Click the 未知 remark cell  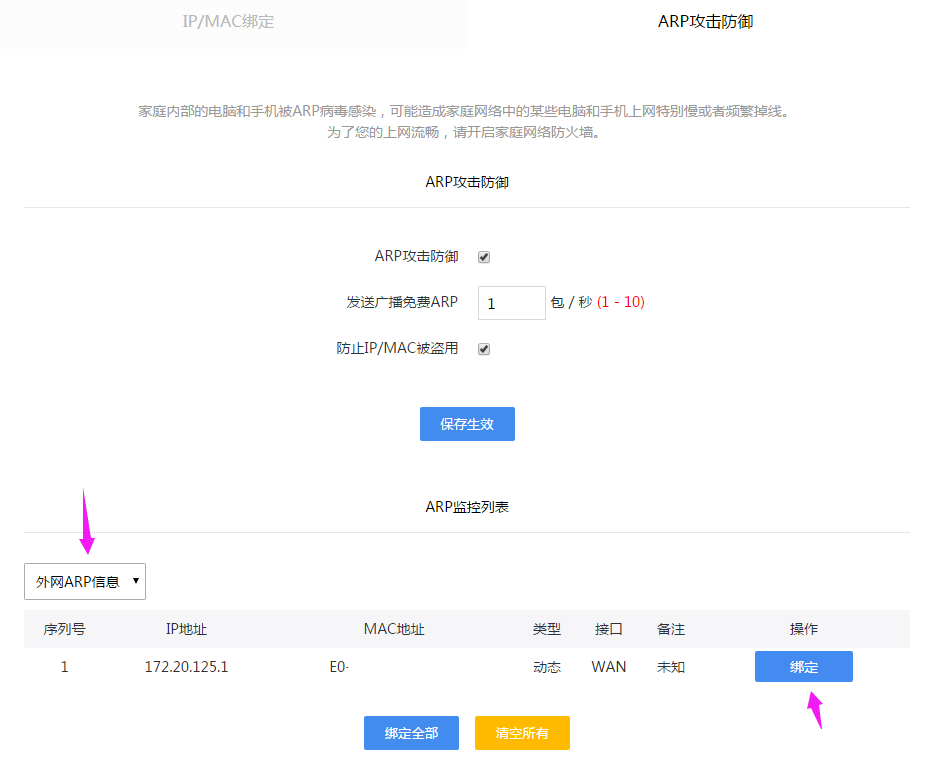[671, 667]
